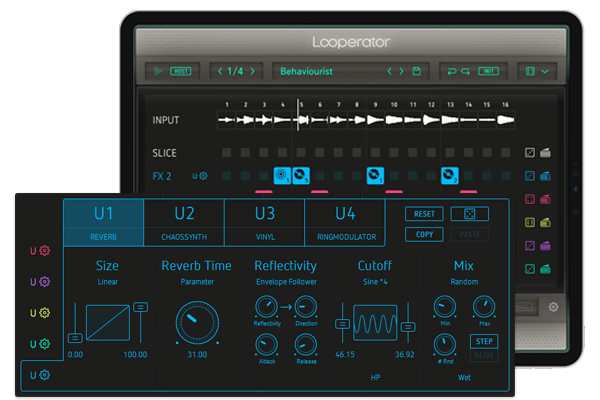Switch to the U3 VINYL tab
The width and height of the screenshot is (600, 400).
[265, 222]
